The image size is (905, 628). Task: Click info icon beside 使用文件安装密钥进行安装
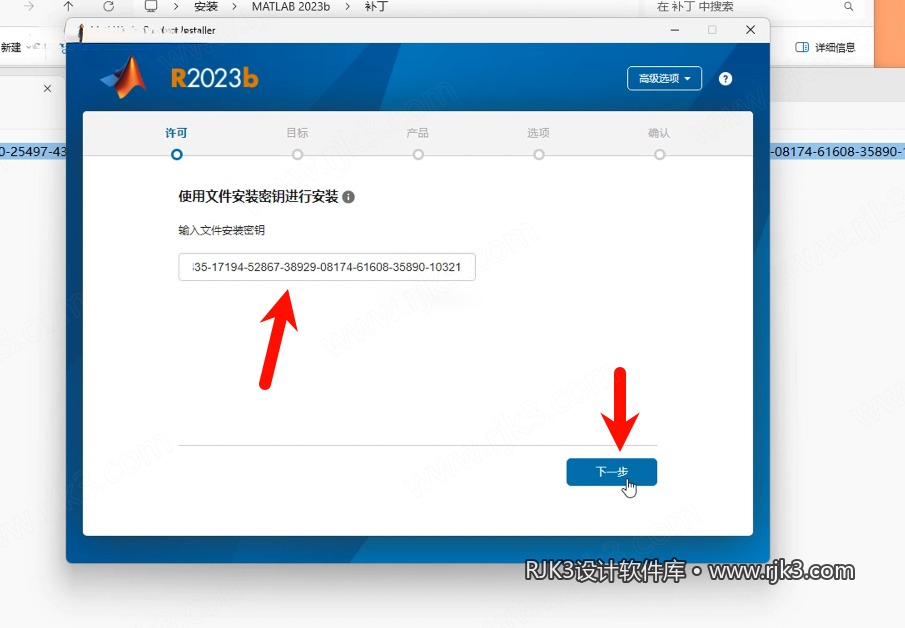[349, 197]
